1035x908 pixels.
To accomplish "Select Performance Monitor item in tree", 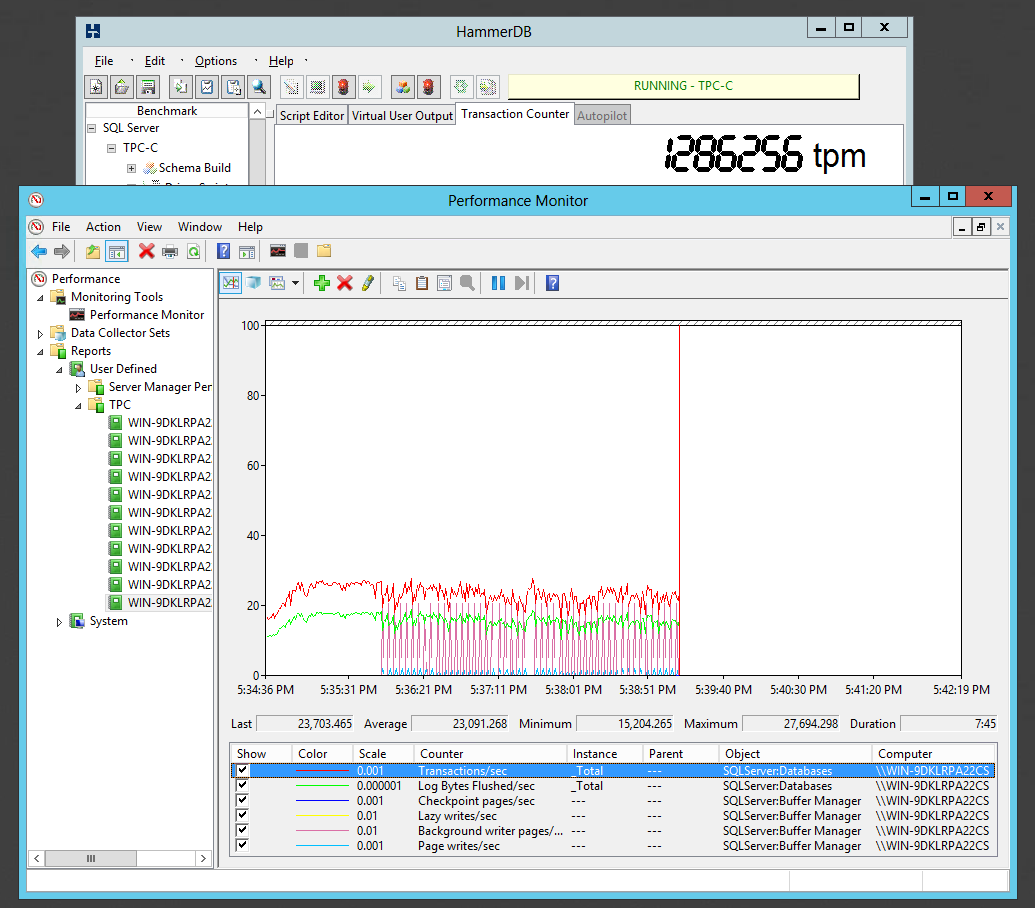I will (147, 315).
